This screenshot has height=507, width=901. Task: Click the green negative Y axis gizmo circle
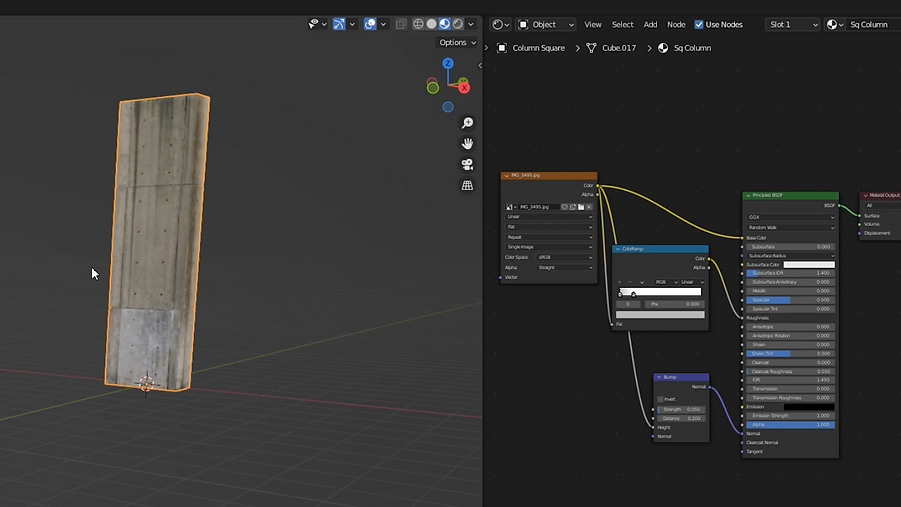click(x=433, y=88)
